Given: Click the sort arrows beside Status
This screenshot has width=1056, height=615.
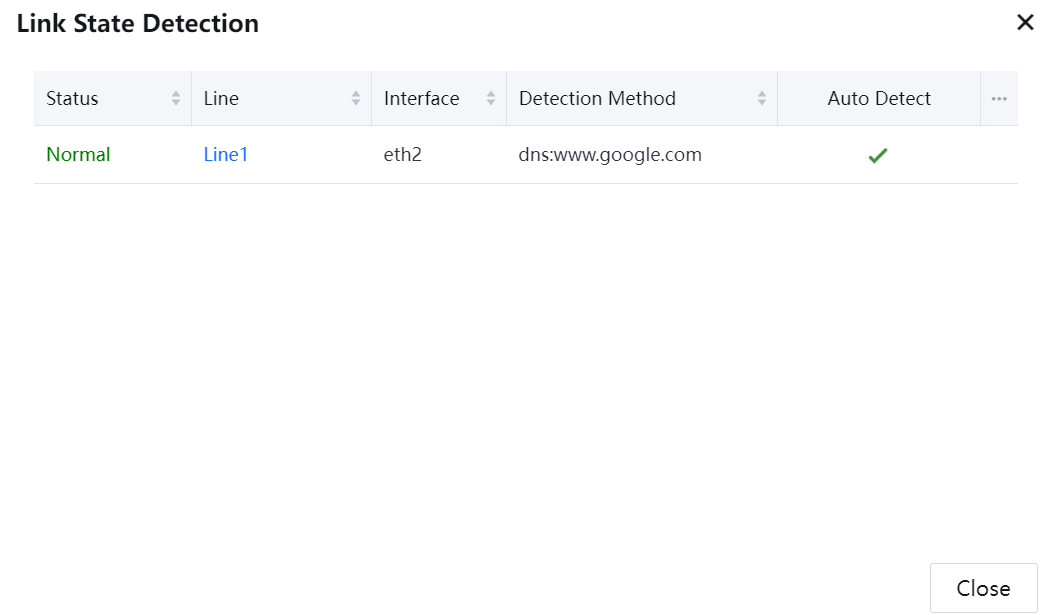Looking at the screenshot, I should click(x=176, y=98).
